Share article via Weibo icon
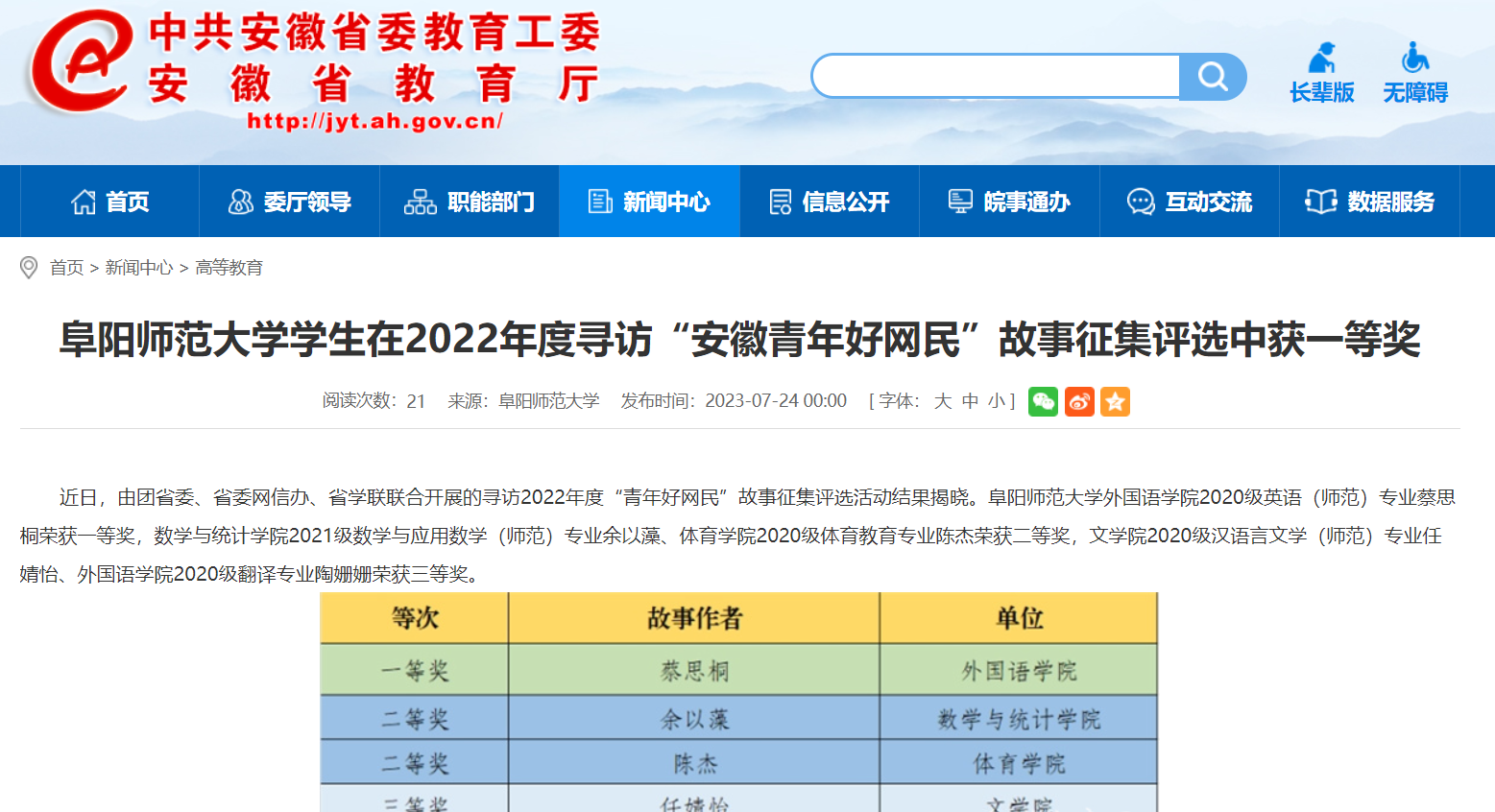The height and width of the screenshot is (812, 1495). click(x=1079, y=401)
